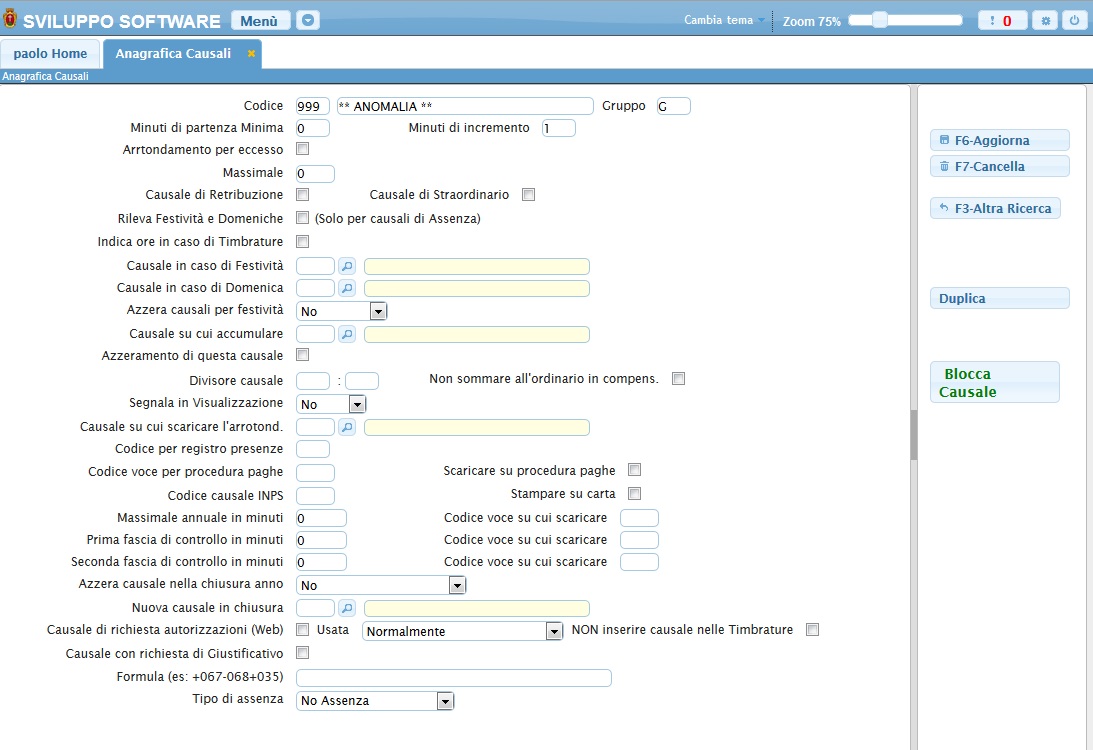Image resolution: width=1093 pixels, height=750 pixels.
Task: Click the F6-Aggiorna button
Action: click(x=999, y=141)
